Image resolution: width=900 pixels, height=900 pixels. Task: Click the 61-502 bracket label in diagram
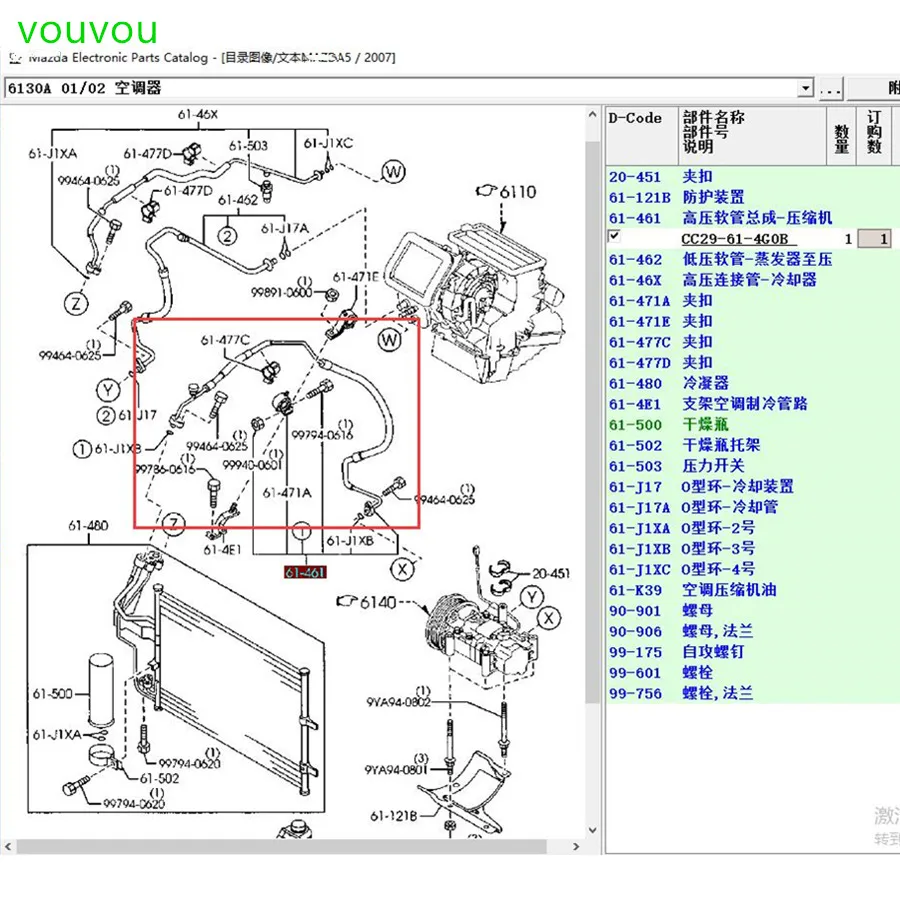(159, 778)
